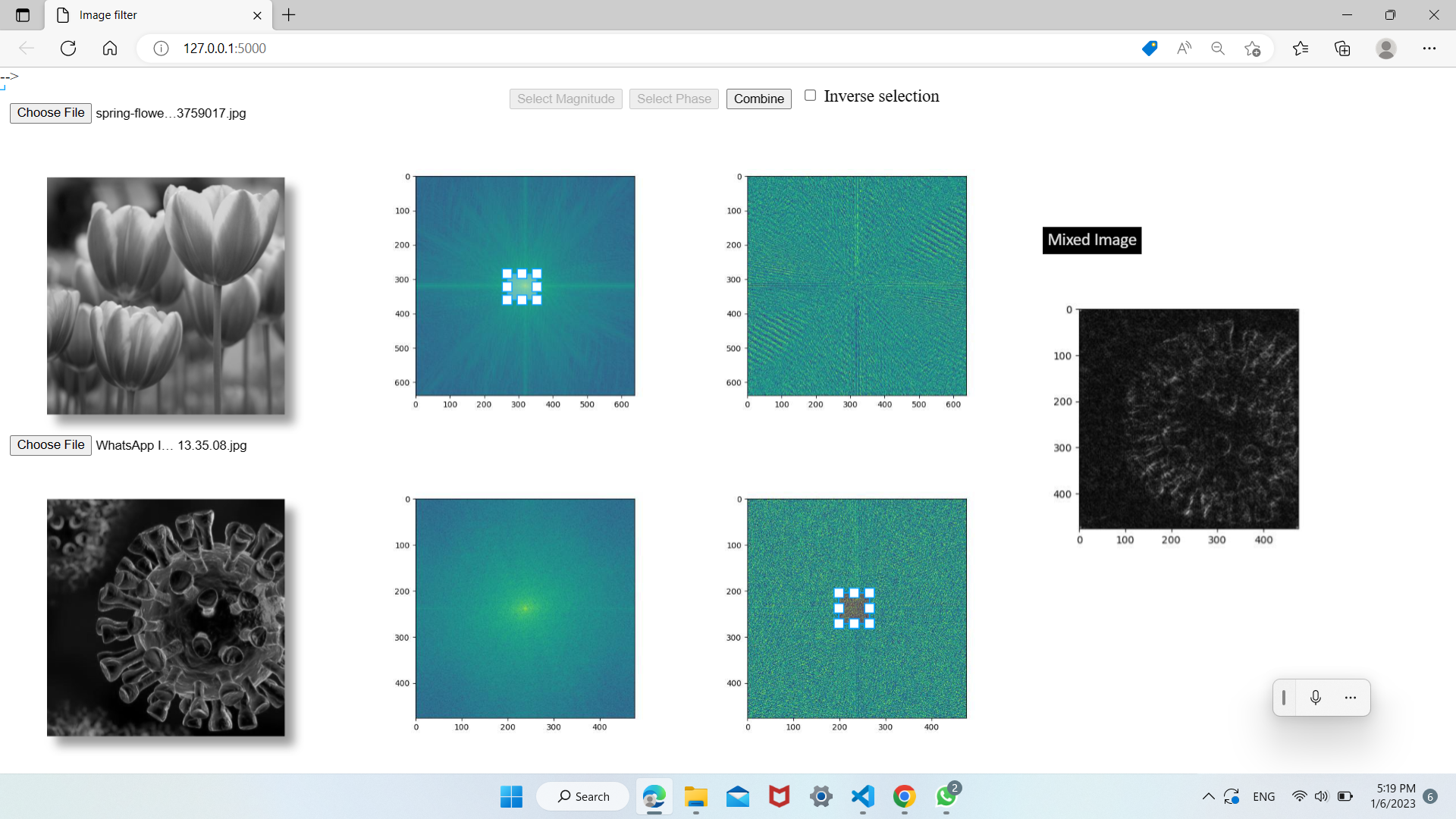Open McAfee from the taskbar
Screen dimensions: 1456x819
point(779,797)
